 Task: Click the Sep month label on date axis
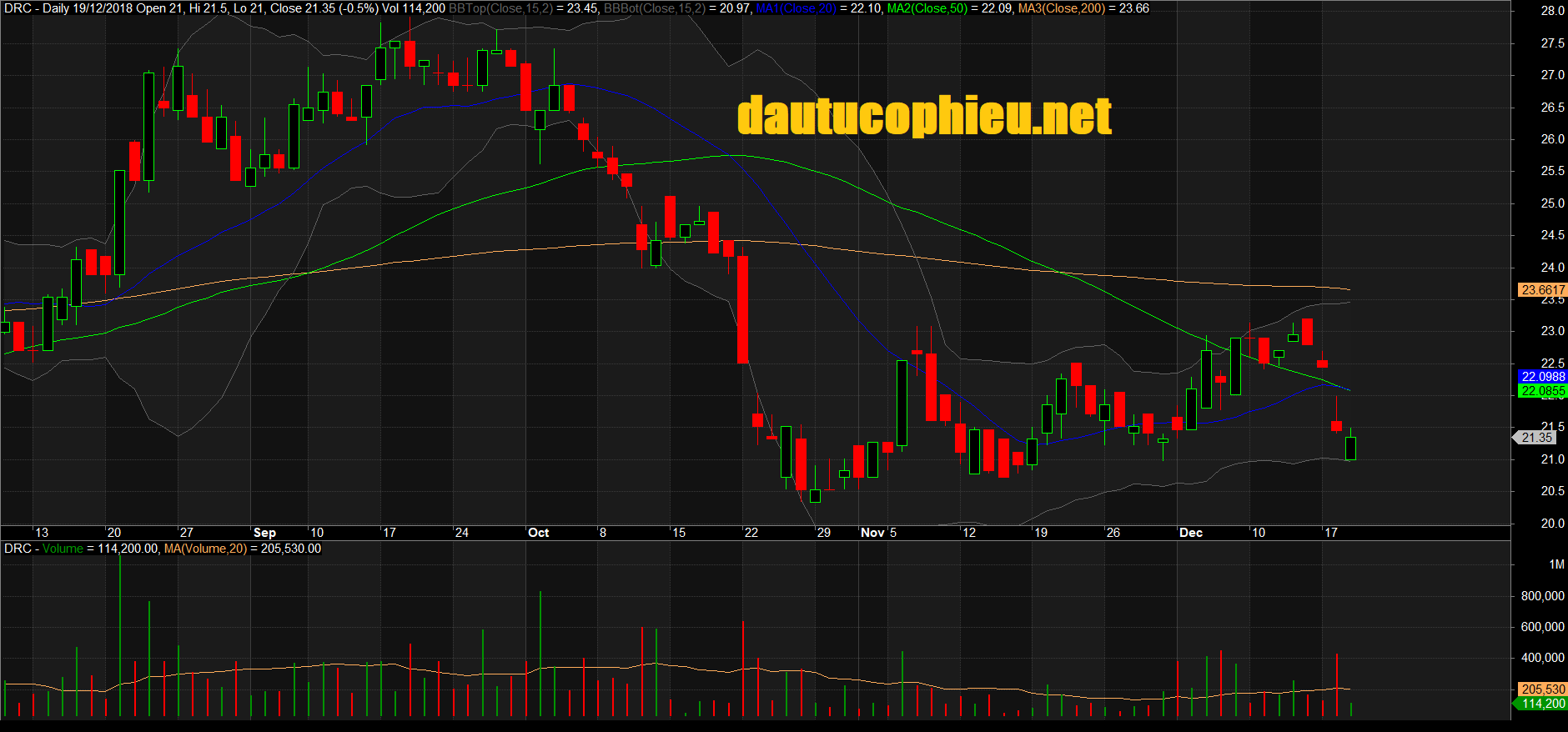264,533
